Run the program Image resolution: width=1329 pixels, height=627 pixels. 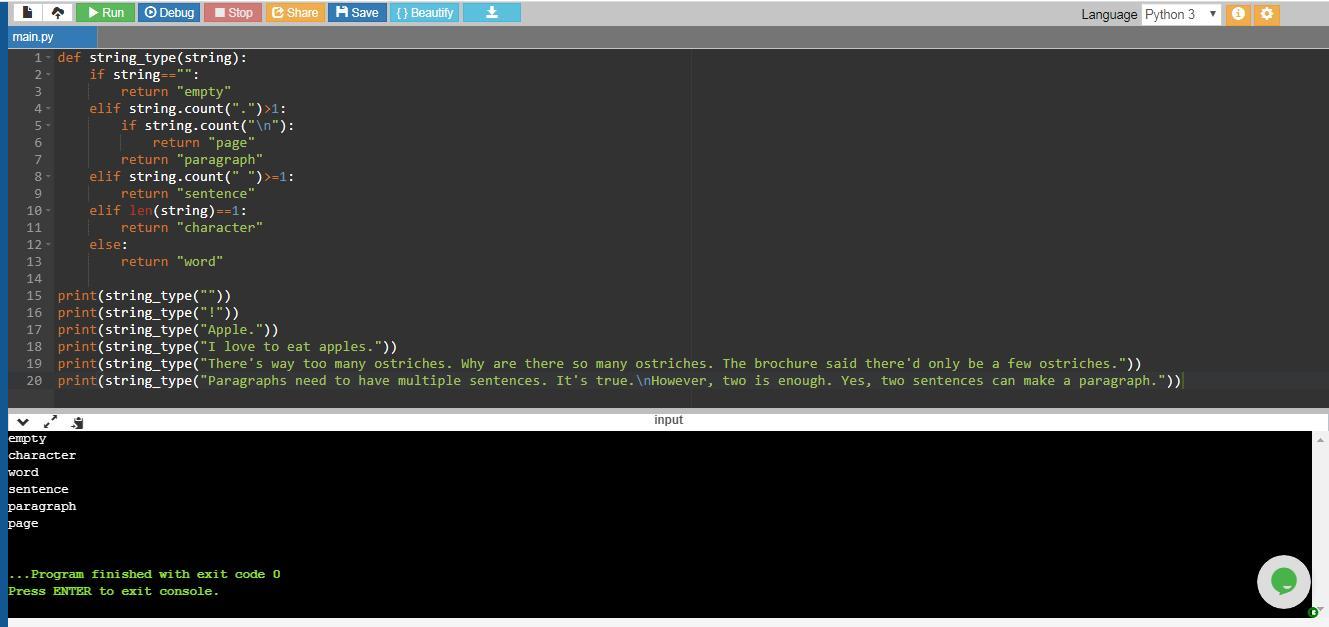coord(105,13)
